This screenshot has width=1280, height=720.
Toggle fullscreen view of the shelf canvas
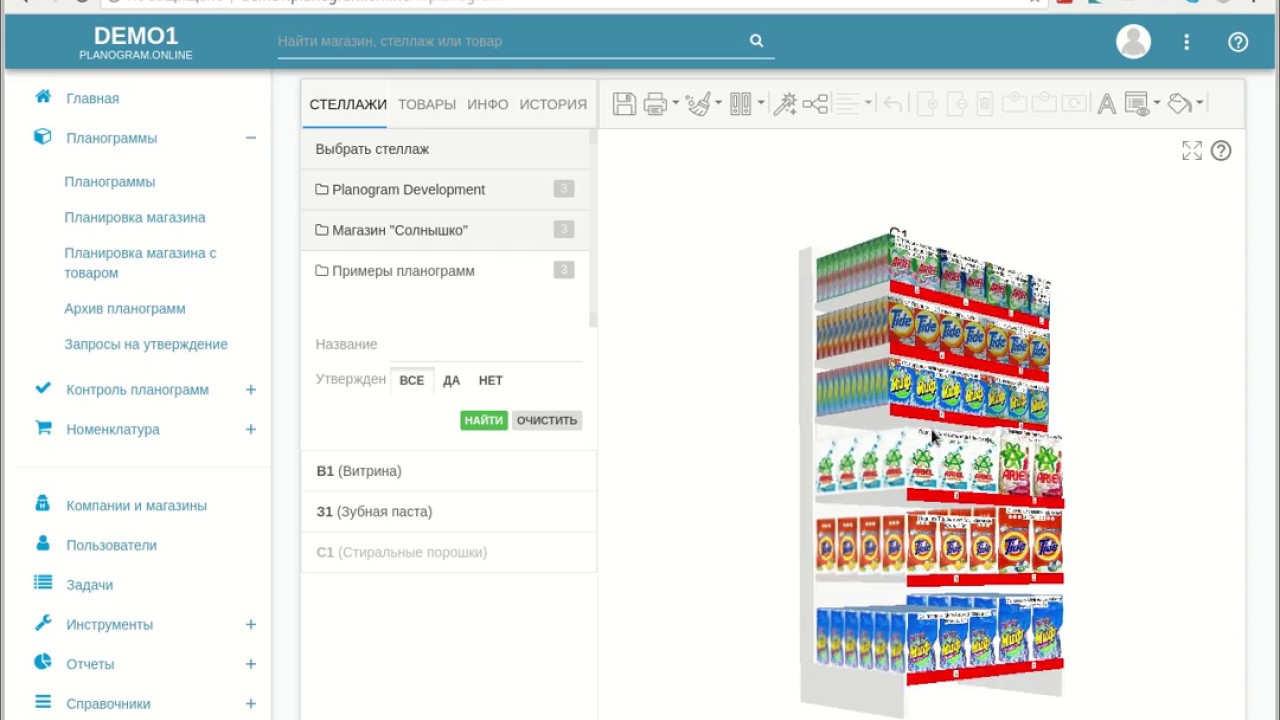tap(1192, 151)
